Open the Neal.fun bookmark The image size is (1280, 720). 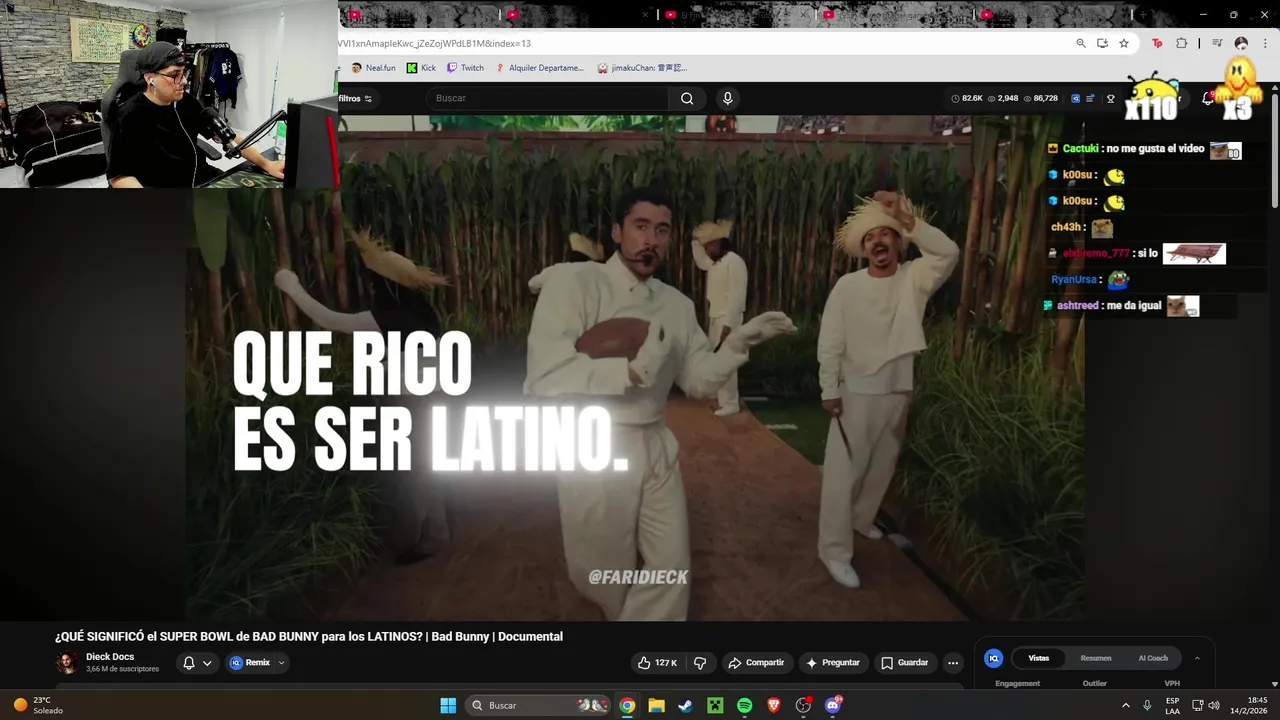coord(373,68)
